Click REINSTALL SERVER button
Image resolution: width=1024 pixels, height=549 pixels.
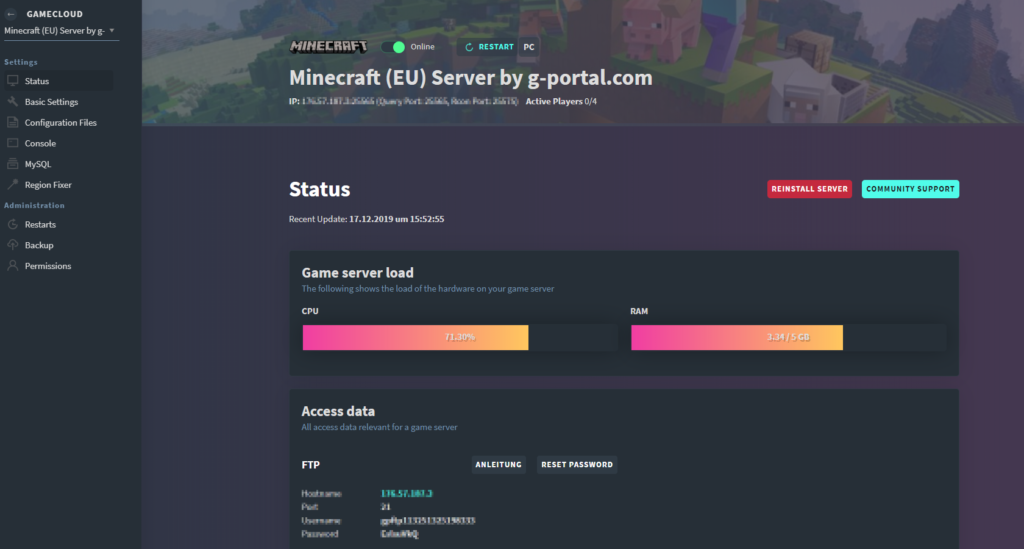click(809, 189)
